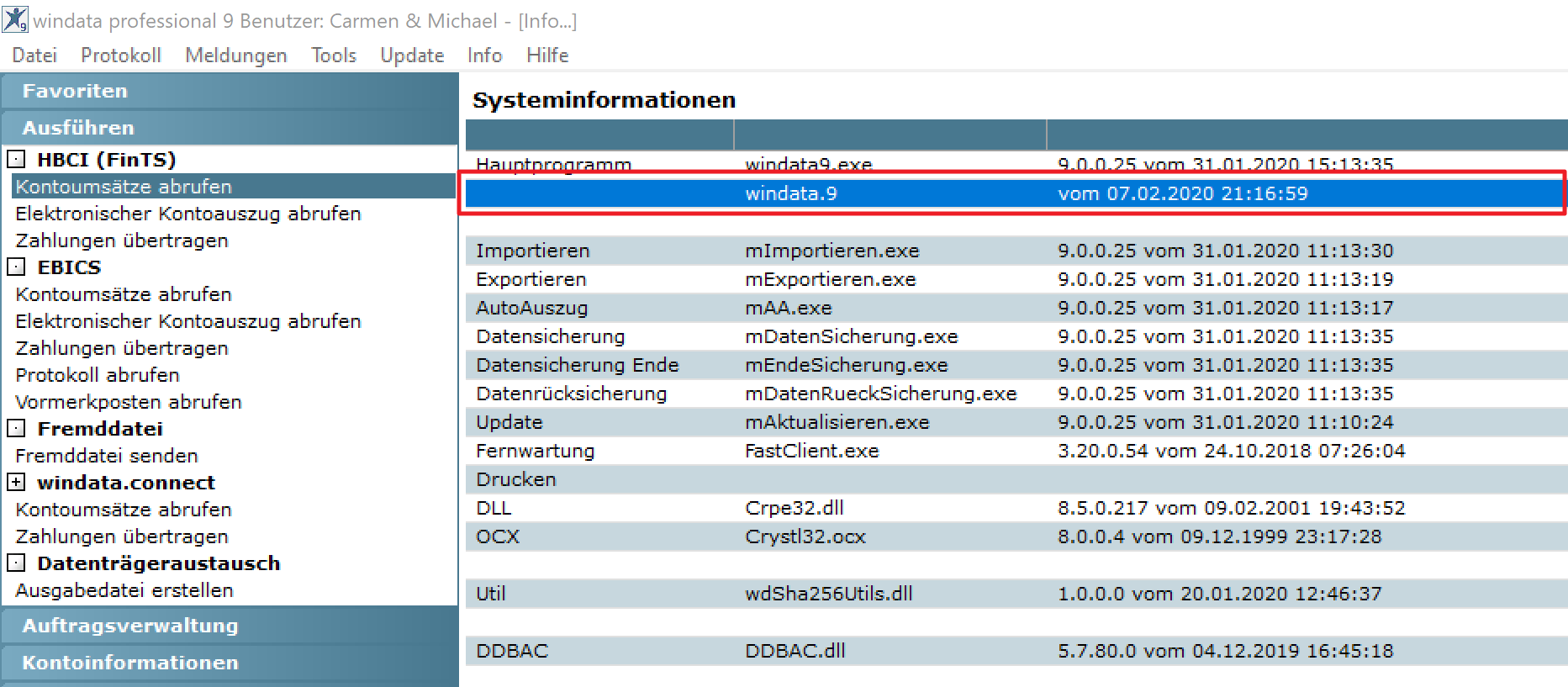Open the Meldungen menu
This screenshot has width=1568, height=687.
coord(236,55)
